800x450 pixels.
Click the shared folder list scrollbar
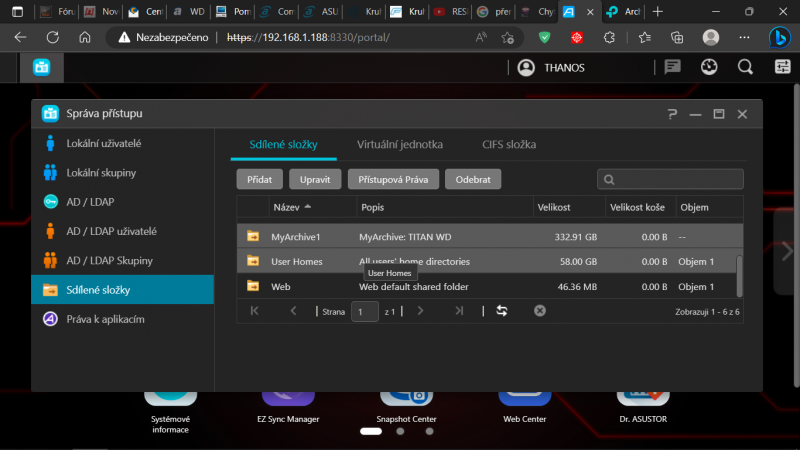739,276
